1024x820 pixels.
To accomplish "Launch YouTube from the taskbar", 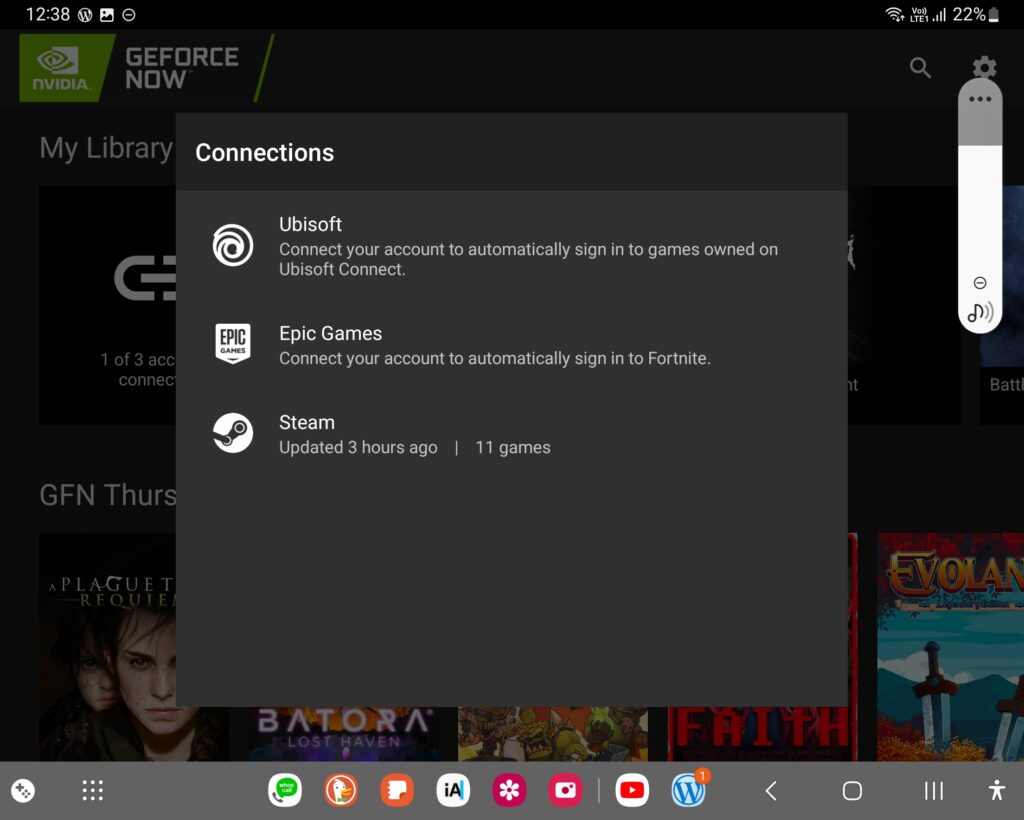I will (632, 791).
